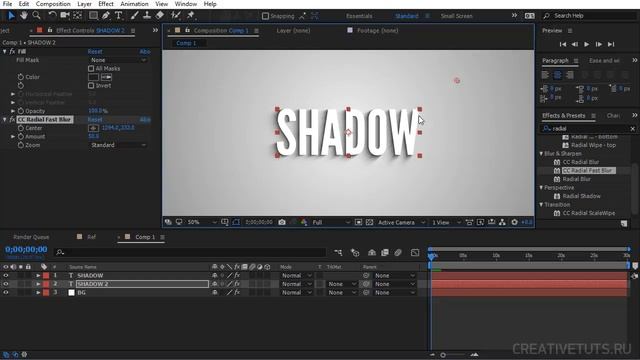Open Active Camera view dropdown
This screenshot has height=360, width=640.
pos(401,222)
